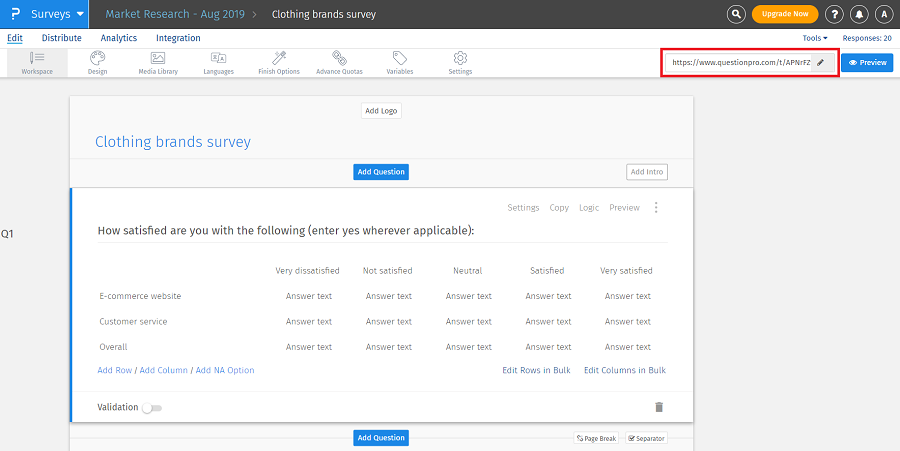This screenshot has height=451, width=900.
Task: Open the notifications bell
Action: 859,14
